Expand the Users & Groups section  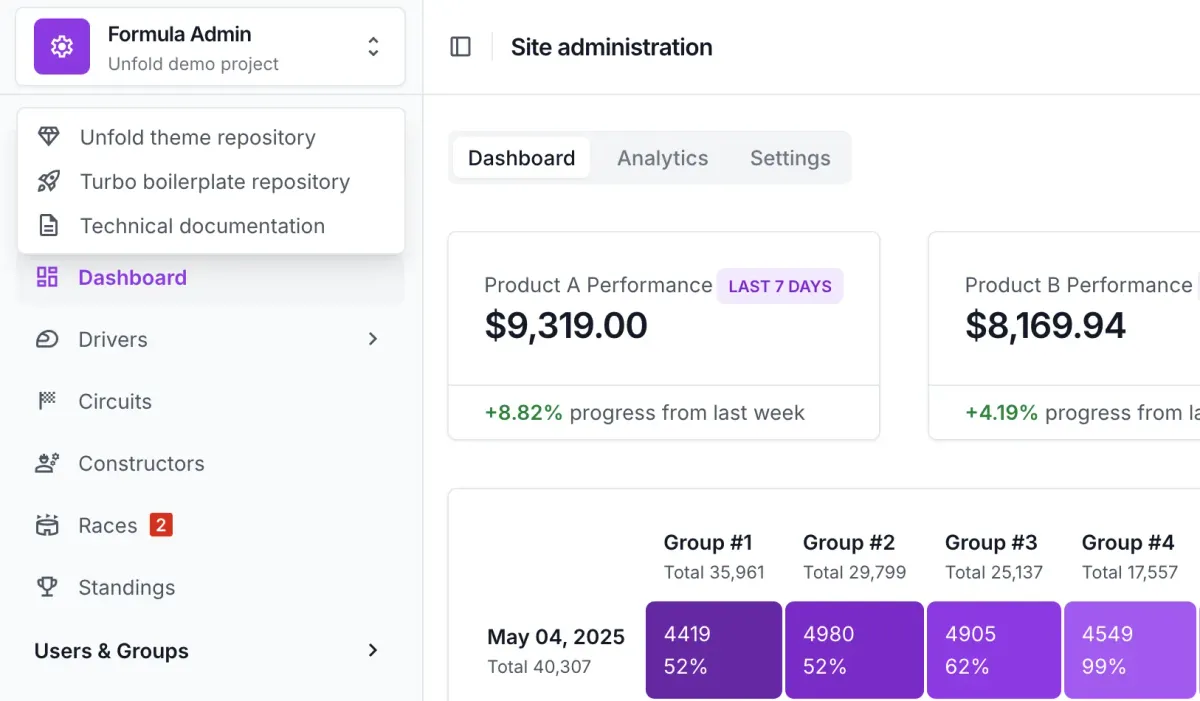click(211, 651)
